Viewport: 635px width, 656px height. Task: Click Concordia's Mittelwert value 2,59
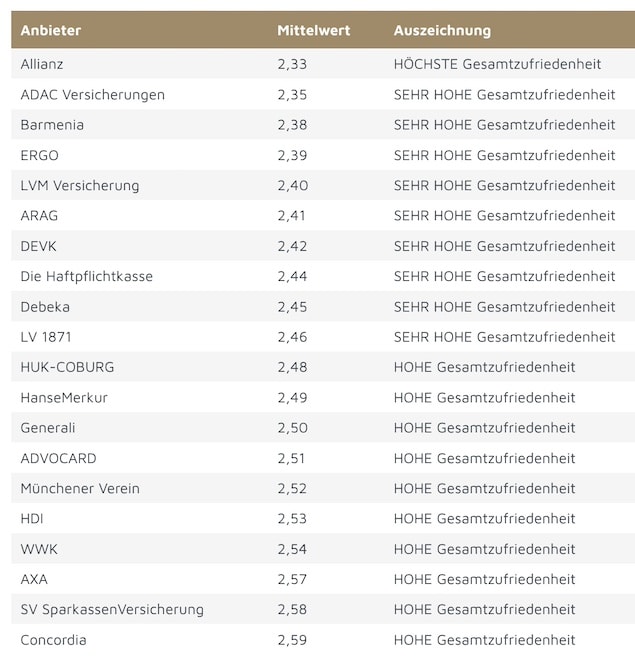click(x=292, y=640)
